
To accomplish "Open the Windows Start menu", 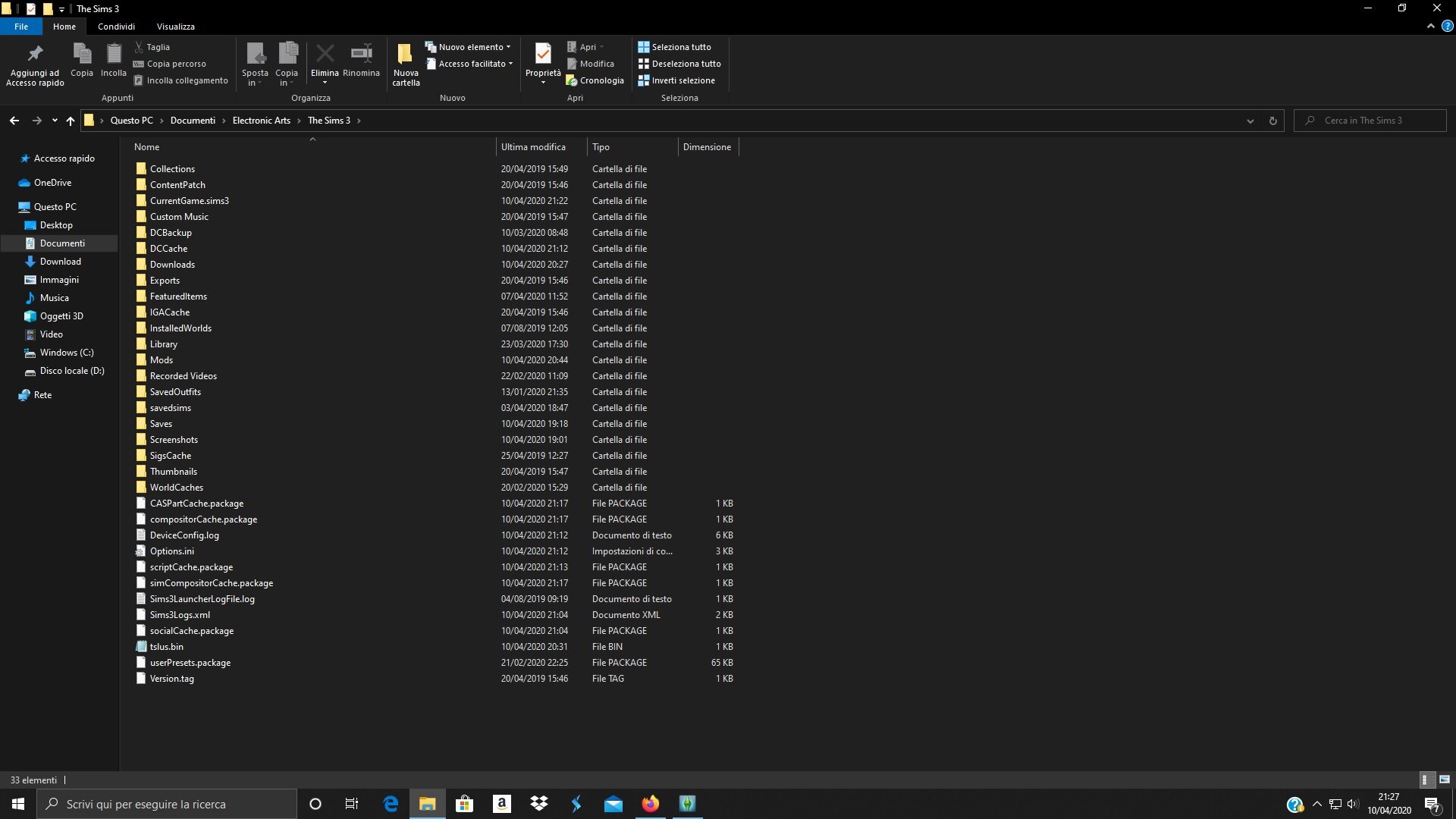I will 18,804.
